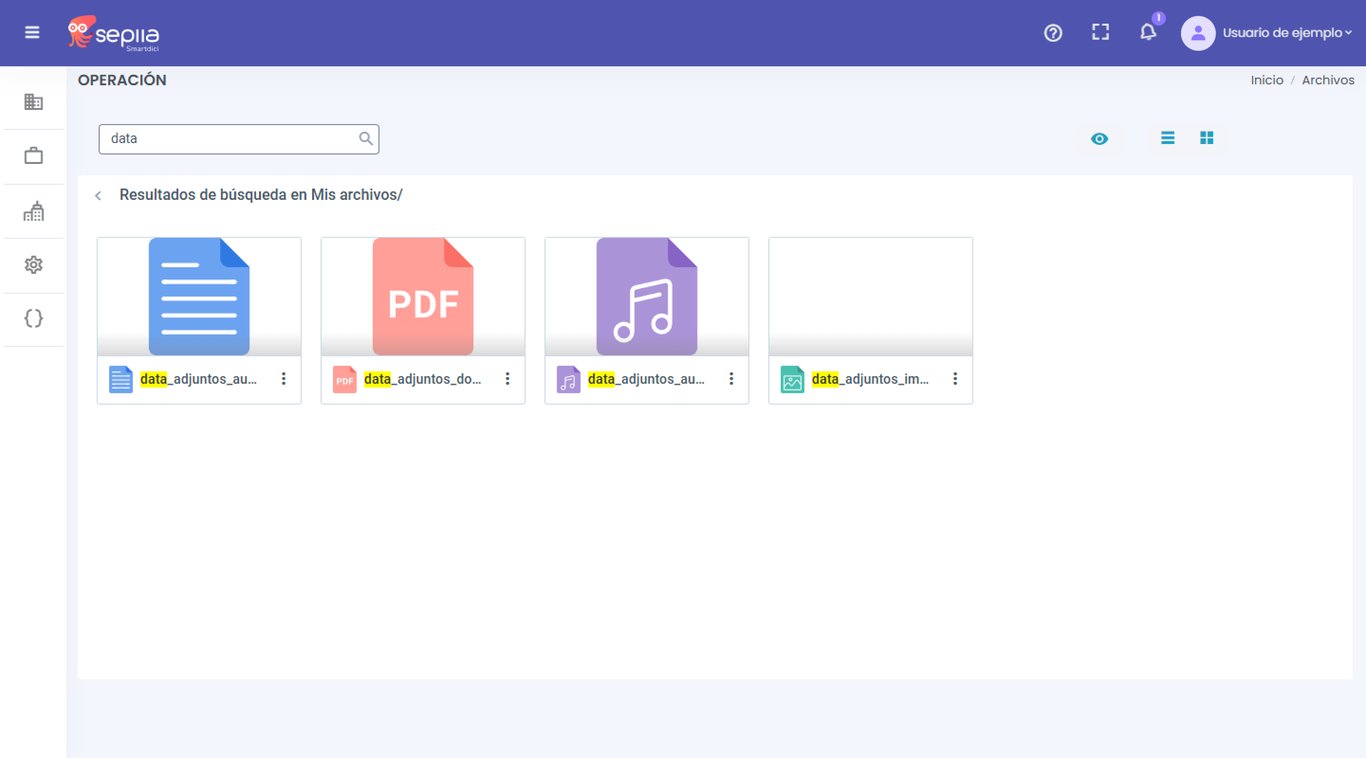The height and width of the screenshot is (758, 1366).
Task: Switch to list view
Action: pyautogui.click(x=1167, y=138)
